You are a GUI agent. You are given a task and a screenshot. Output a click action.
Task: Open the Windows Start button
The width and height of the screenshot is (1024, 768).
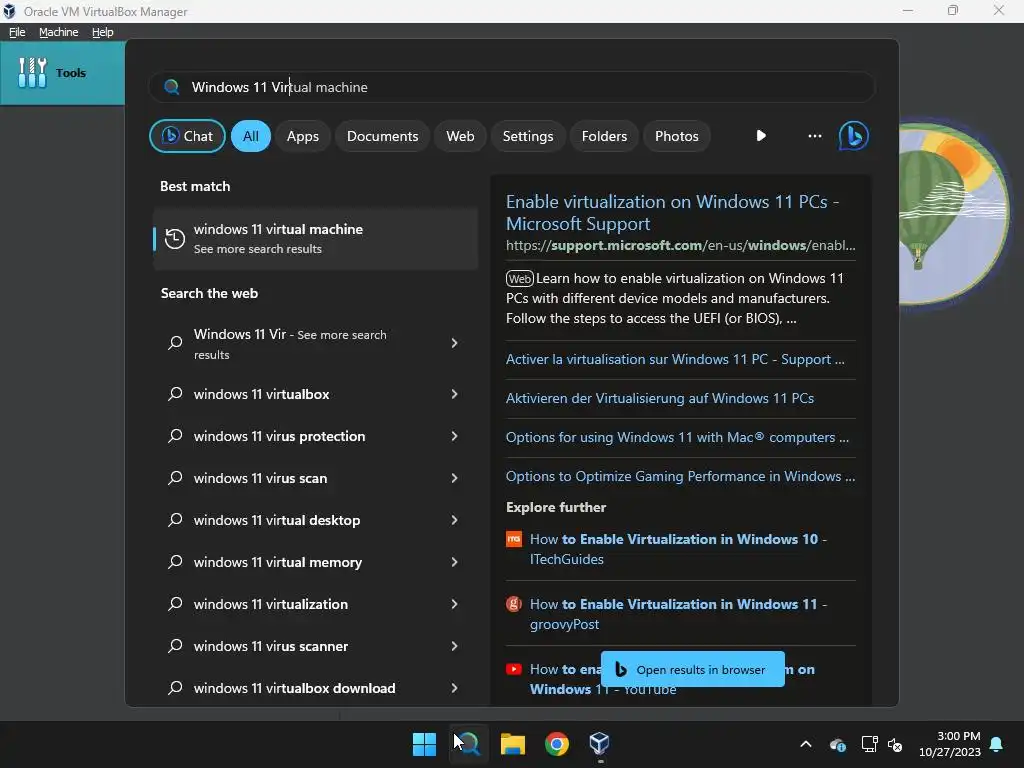pos(424,744)
